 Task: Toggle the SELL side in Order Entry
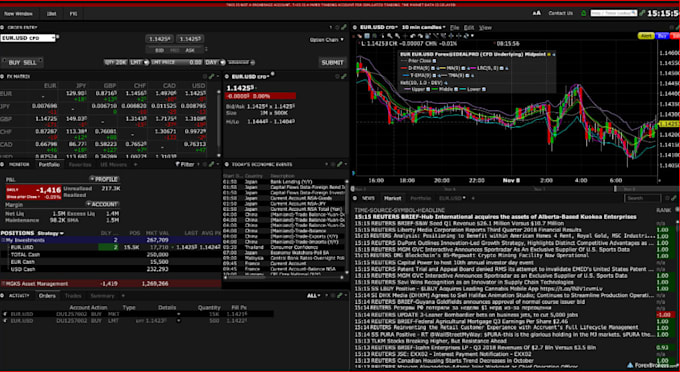30,62
